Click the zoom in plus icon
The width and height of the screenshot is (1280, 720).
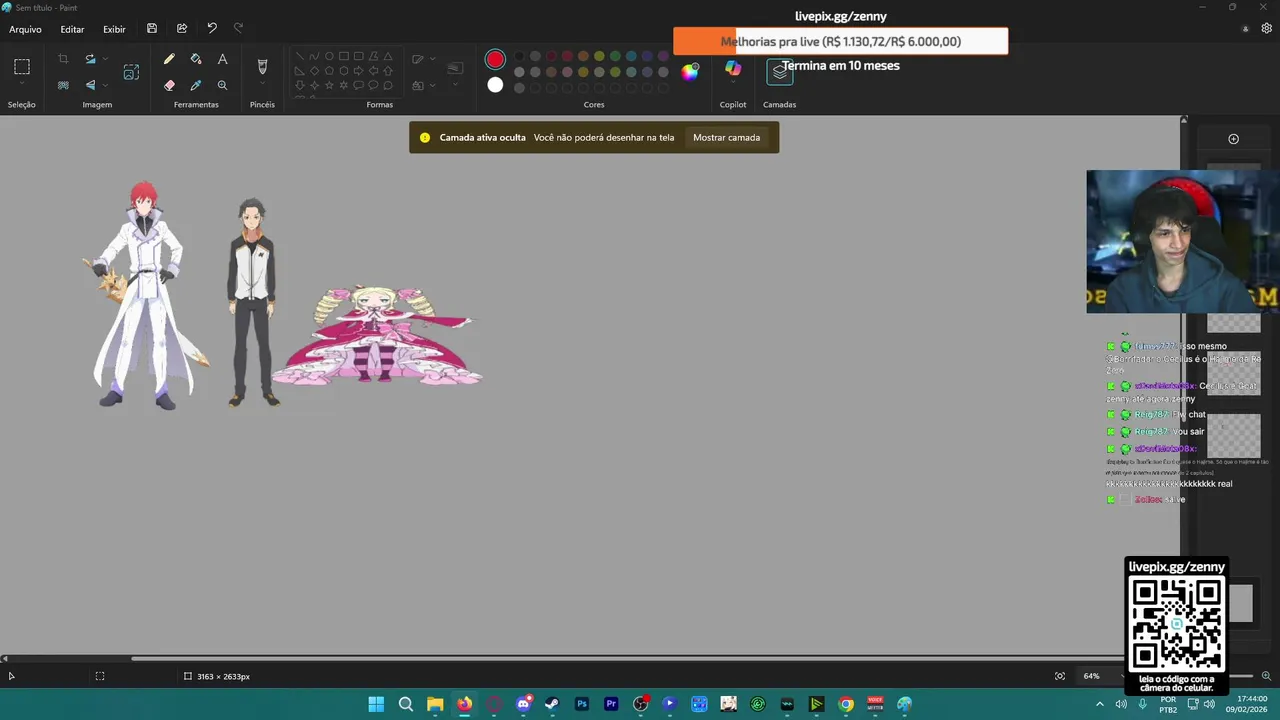coord(1266,676)
